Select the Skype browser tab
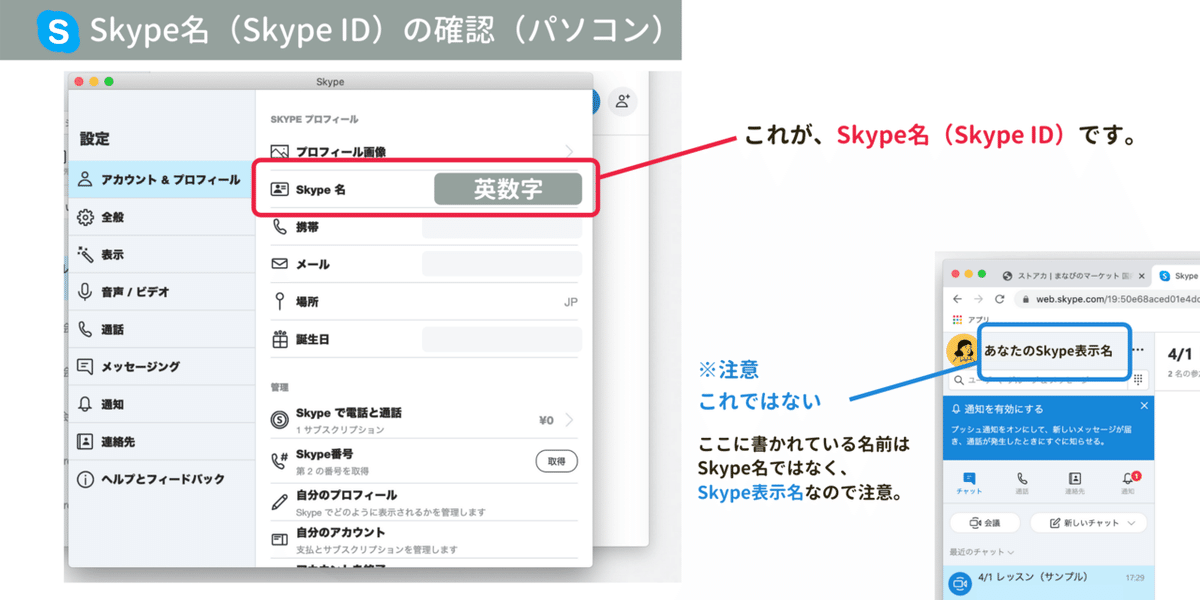Viewport: 1200px width, 600px height. coord(1178,275)
